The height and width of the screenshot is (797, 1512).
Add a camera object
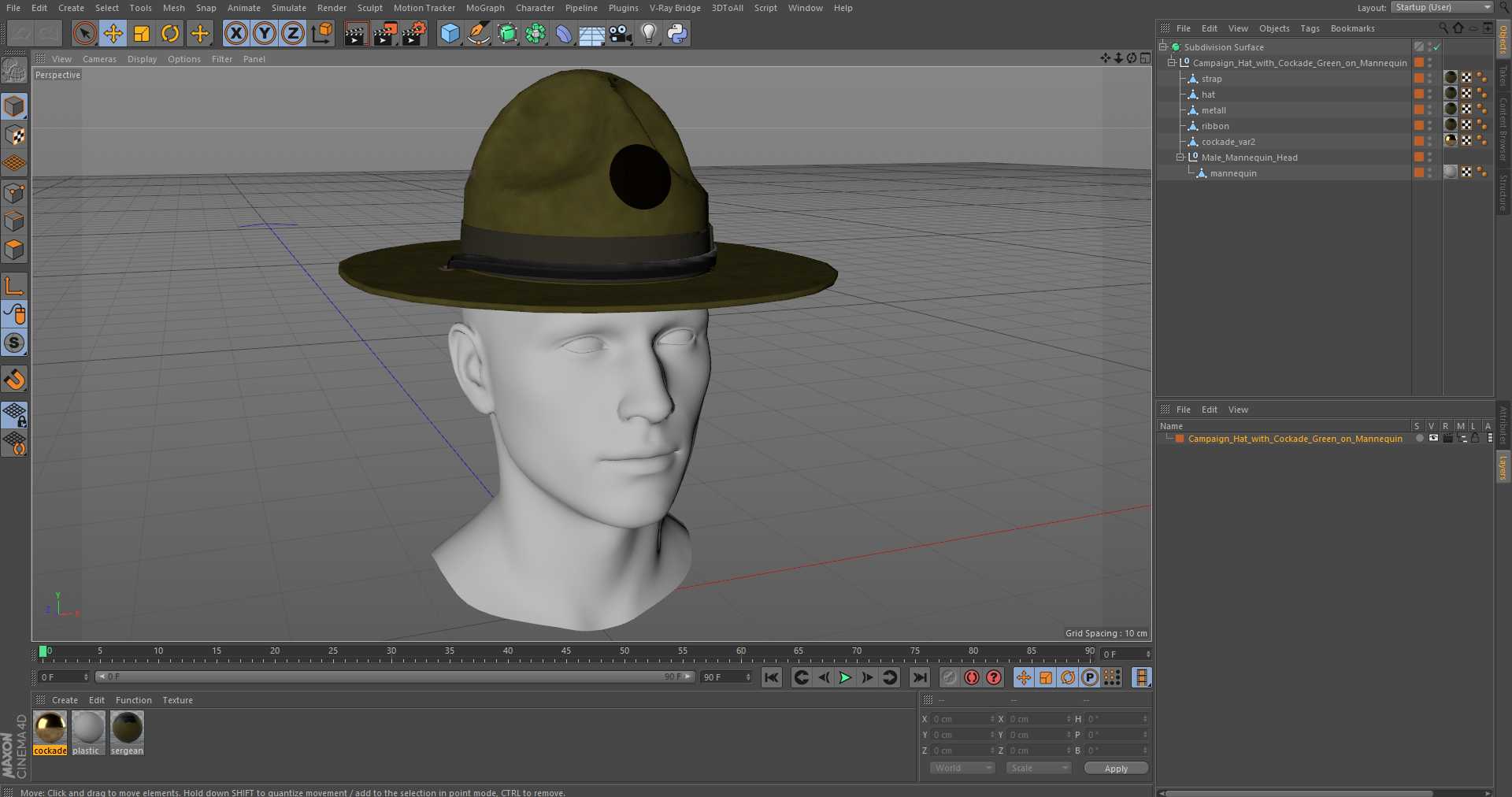pyautogui.click(x=621, y=33)
